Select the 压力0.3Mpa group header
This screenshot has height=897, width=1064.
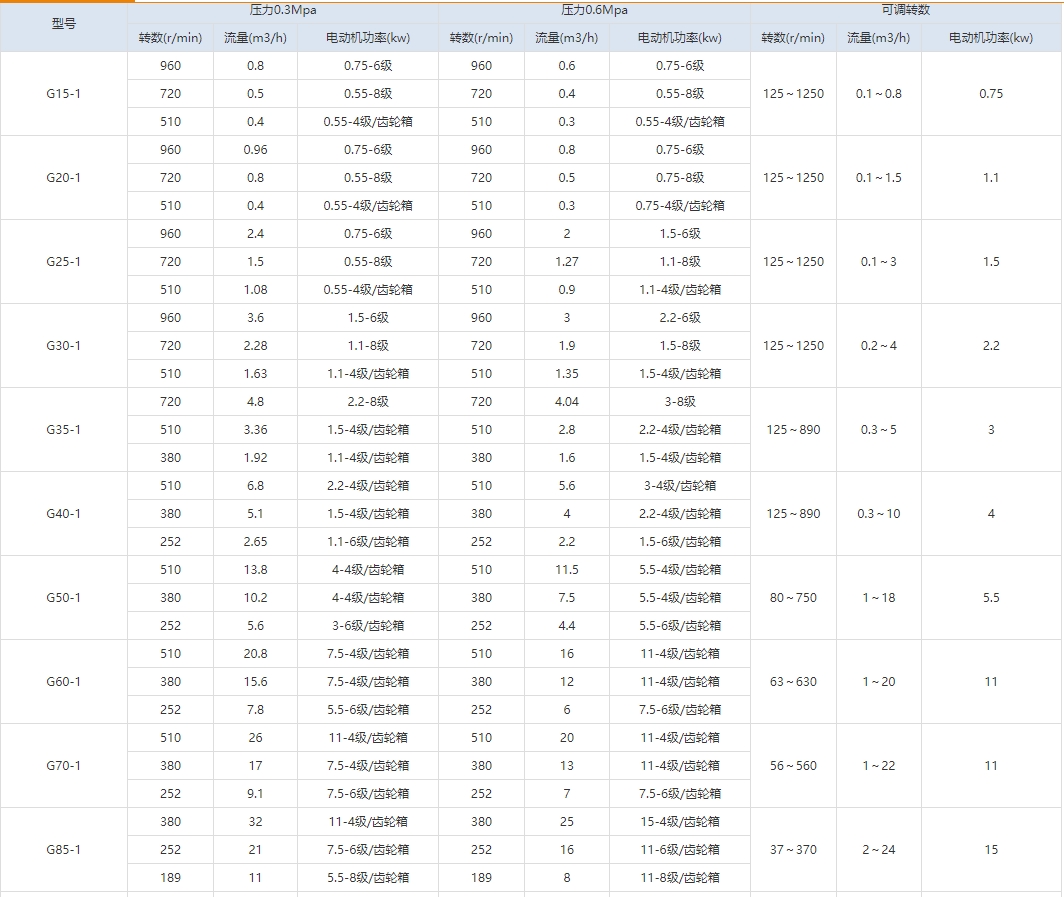(x=283, y=10)
